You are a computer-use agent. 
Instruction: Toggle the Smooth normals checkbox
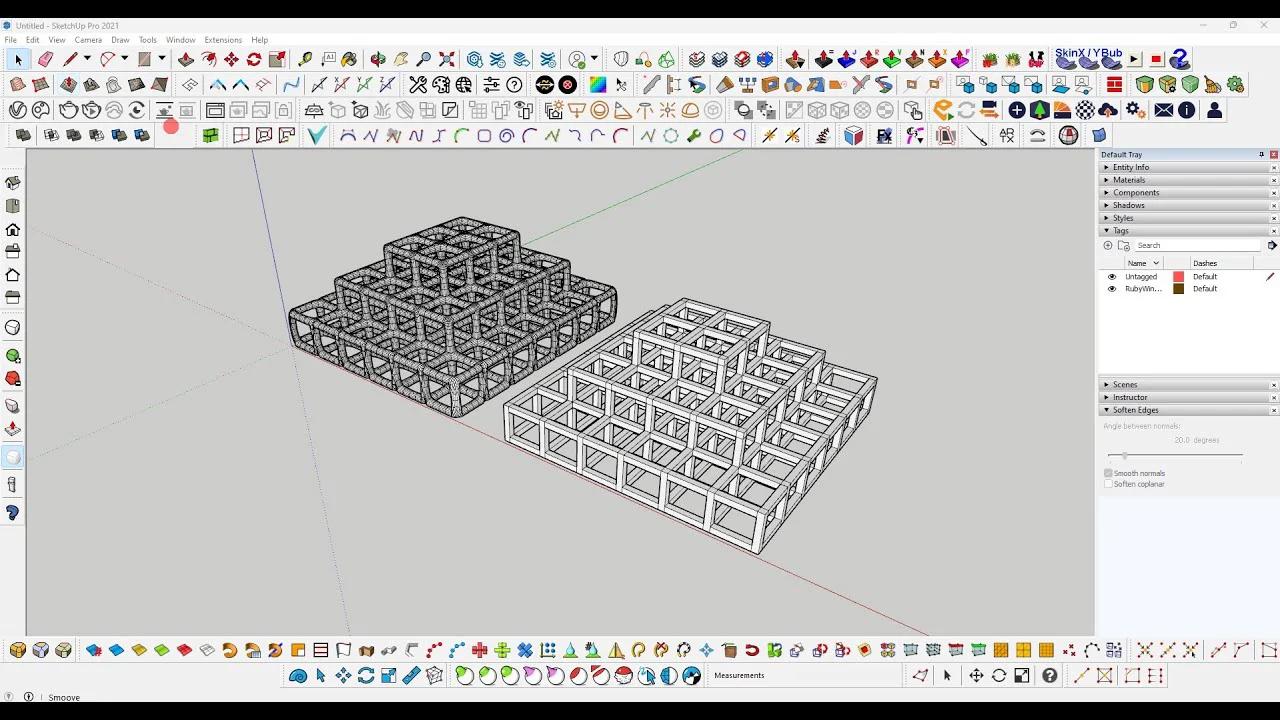pyautogui.click(x=1108, y=473)
